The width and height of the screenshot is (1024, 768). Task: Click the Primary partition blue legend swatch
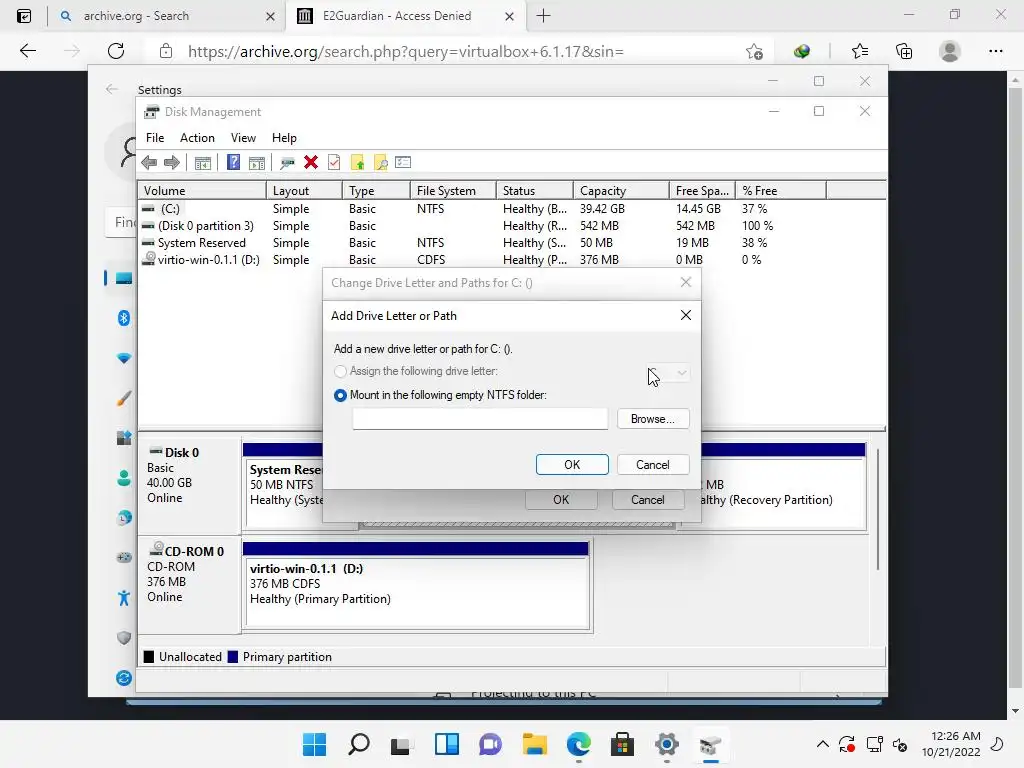point(233,656)
